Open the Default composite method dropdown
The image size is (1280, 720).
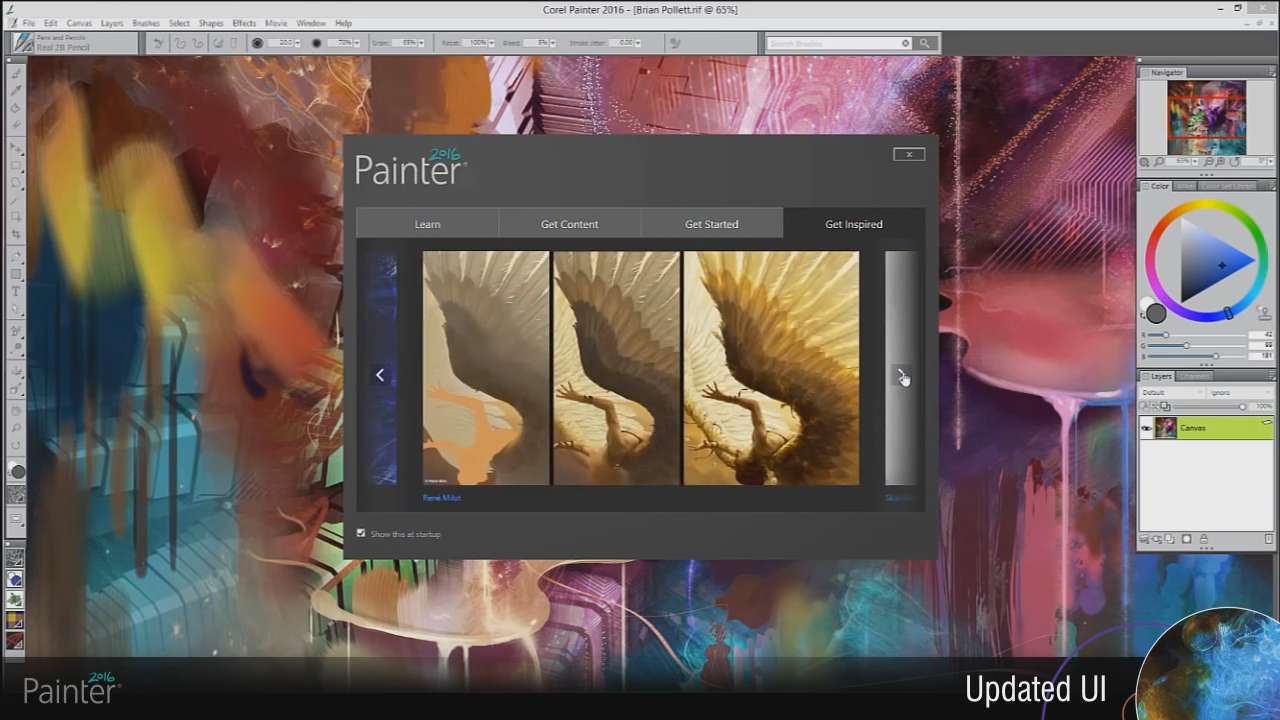(x=1172, y=392)
